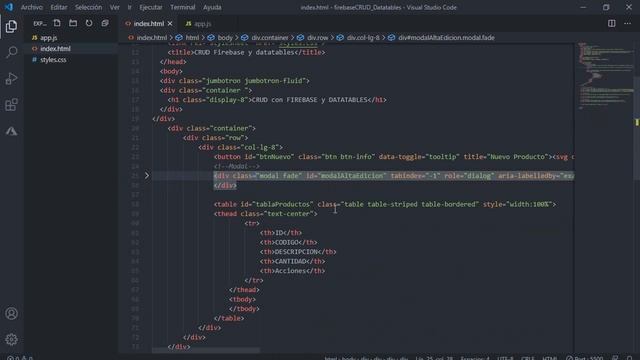Click the div.row breadcrumb segment
Image resolution: width=640 pixels, height=360 pixels.
tap(318, 38)
